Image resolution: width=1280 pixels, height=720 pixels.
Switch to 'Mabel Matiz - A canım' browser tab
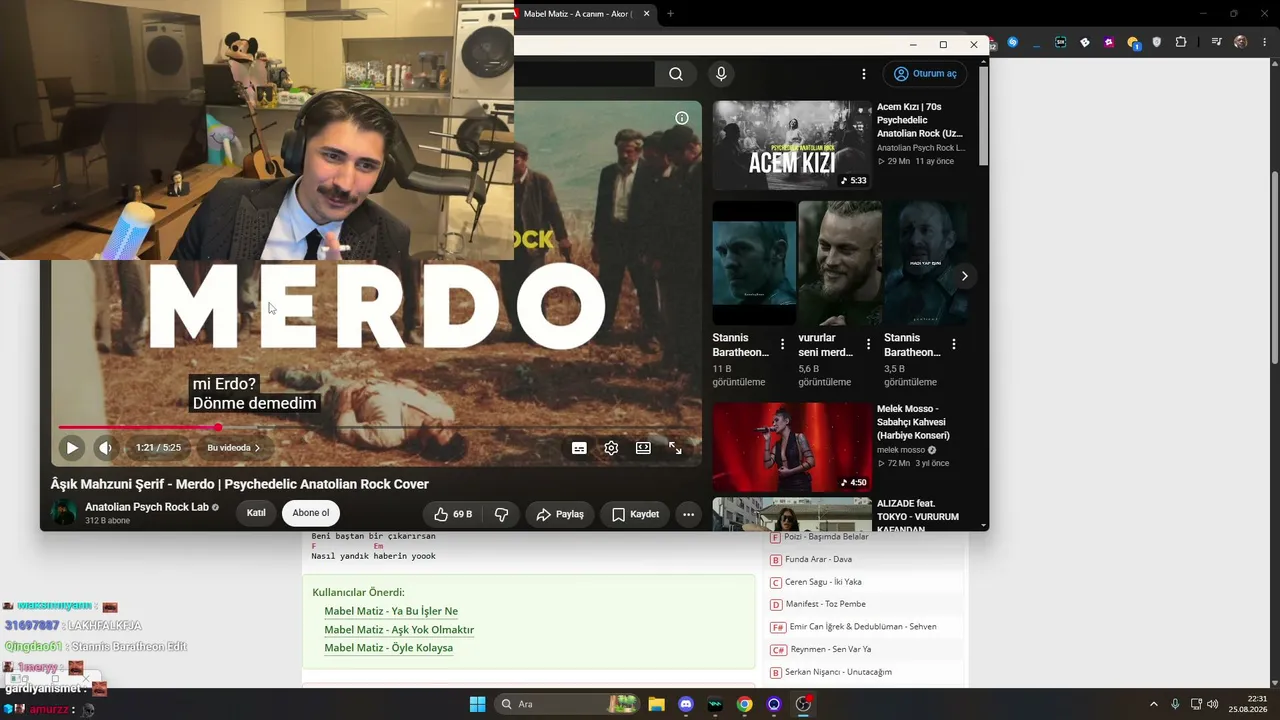click(577, 14)
